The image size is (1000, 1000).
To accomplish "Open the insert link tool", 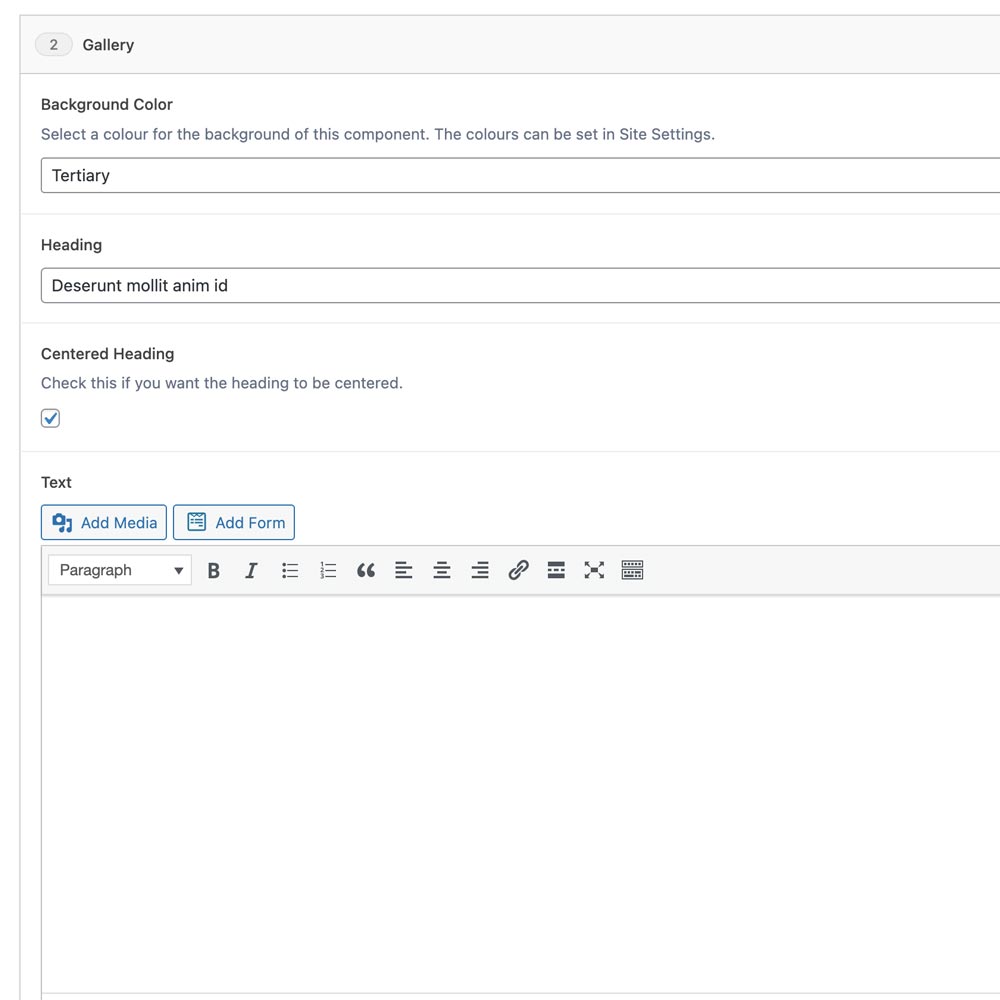I will (518, 570).
